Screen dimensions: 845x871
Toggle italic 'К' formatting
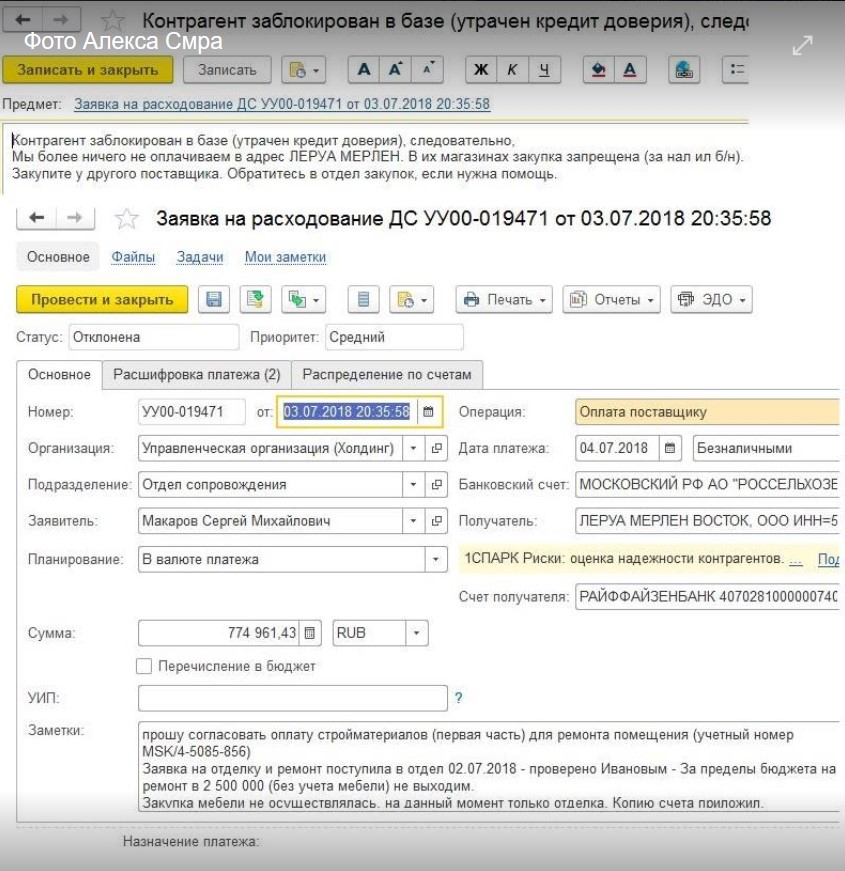point(512,70)
